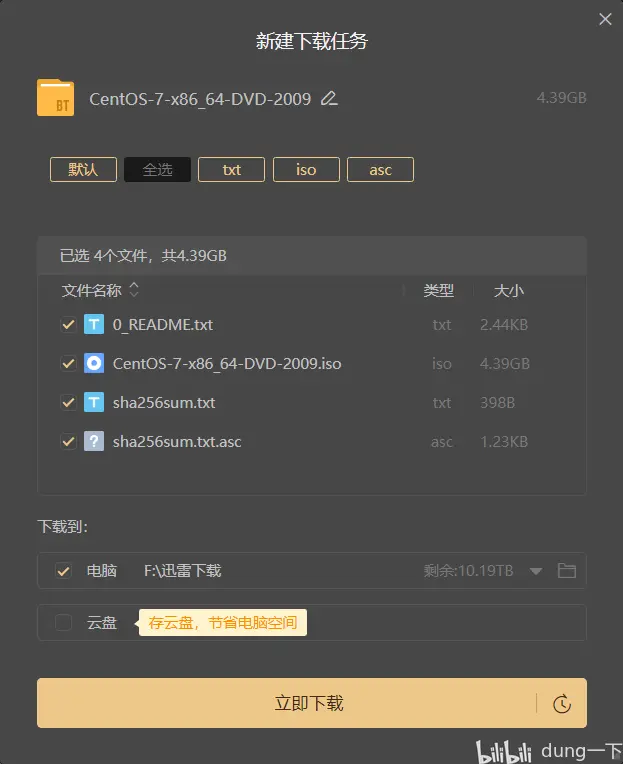Filter files by iso type
623x764 pixels.
point(306,170)
